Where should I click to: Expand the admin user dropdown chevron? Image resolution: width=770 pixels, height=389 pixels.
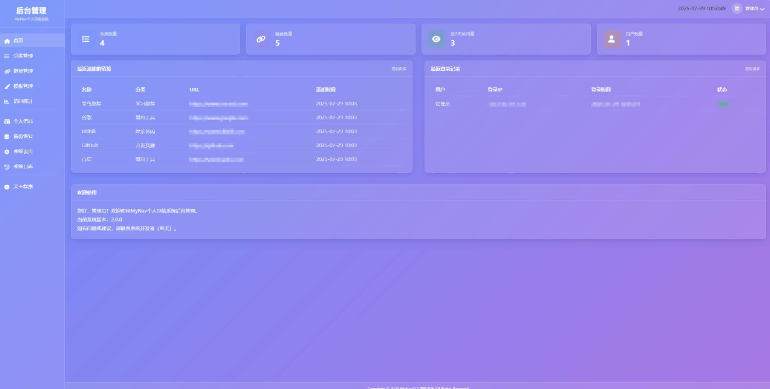[x=762, y=9]
